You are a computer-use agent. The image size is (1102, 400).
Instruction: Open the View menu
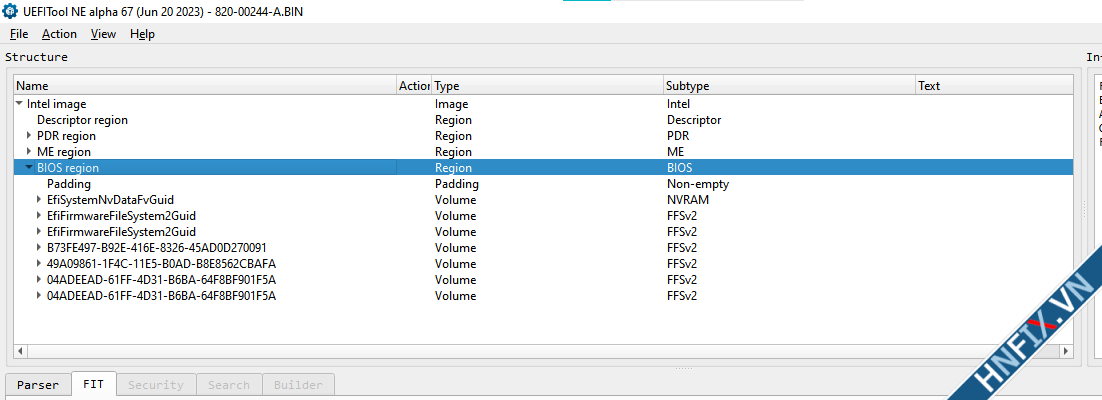click(x=103, y=34)
